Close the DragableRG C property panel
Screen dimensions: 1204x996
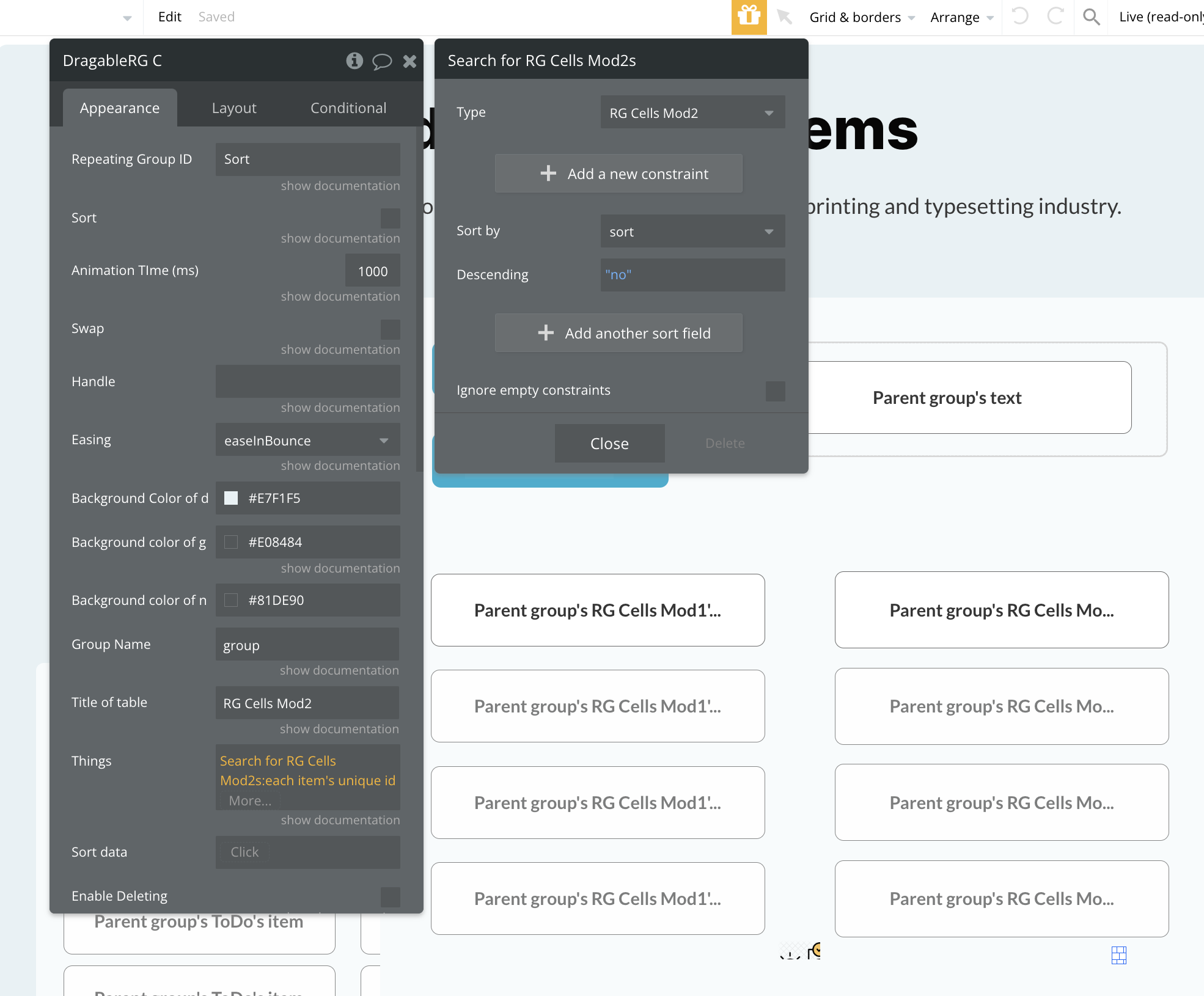pyautogui.click(x=410, y=60)
